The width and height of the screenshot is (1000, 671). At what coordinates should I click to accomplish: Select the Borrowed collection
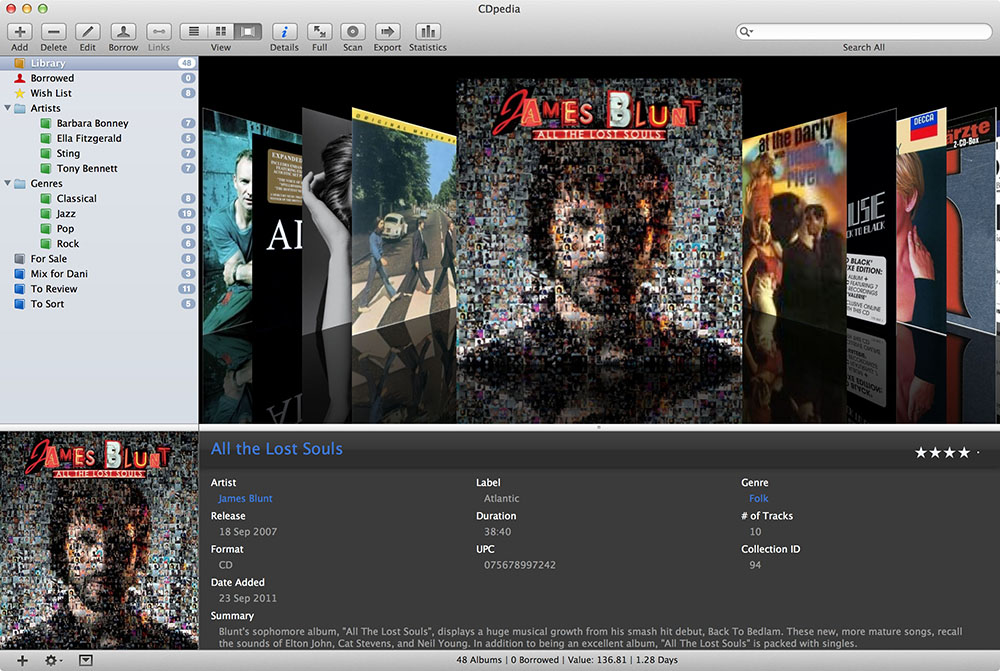tap(99, 78)
